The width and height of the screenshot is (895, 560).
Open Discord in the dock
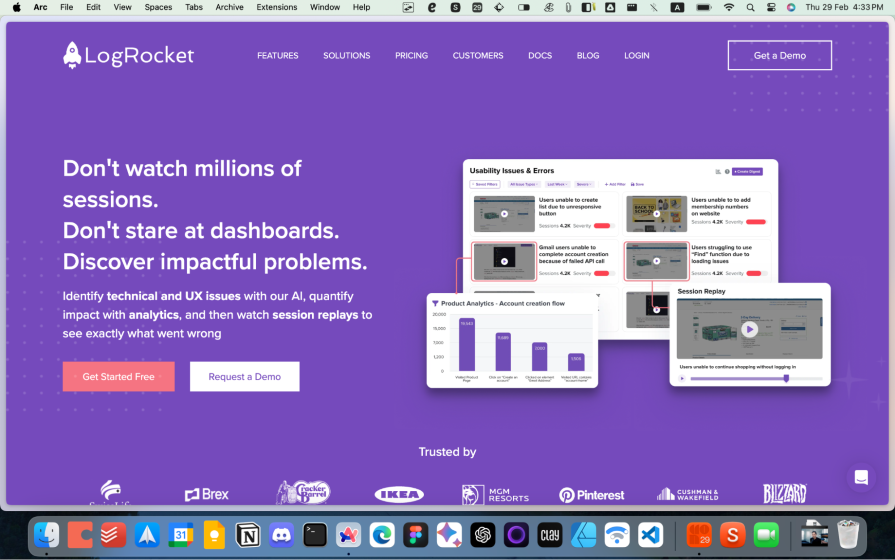pyautogui.click(x=281, y=535)
